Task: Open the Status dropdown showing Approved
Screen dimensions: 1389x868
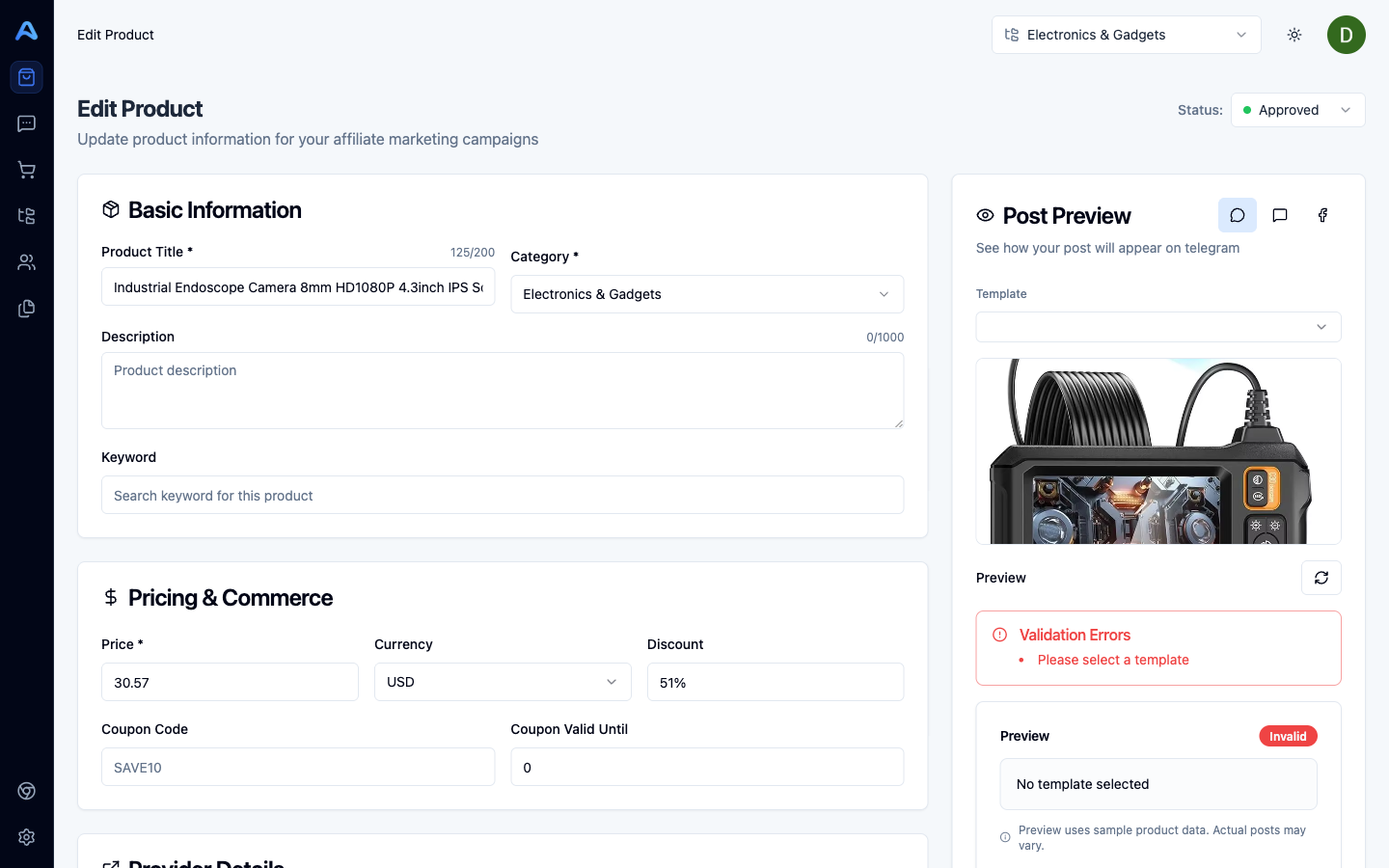Action: (1297, 110)
